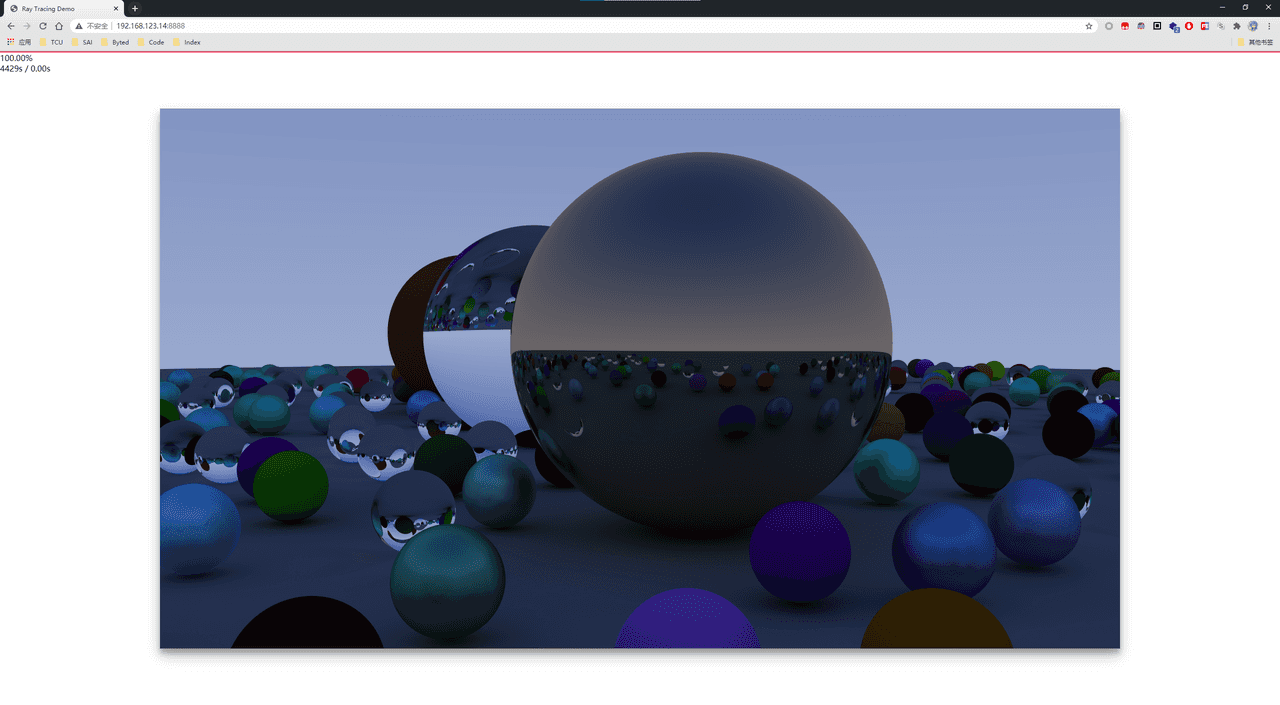Click the user profile avatar icon

click(x=1253, y=26)
